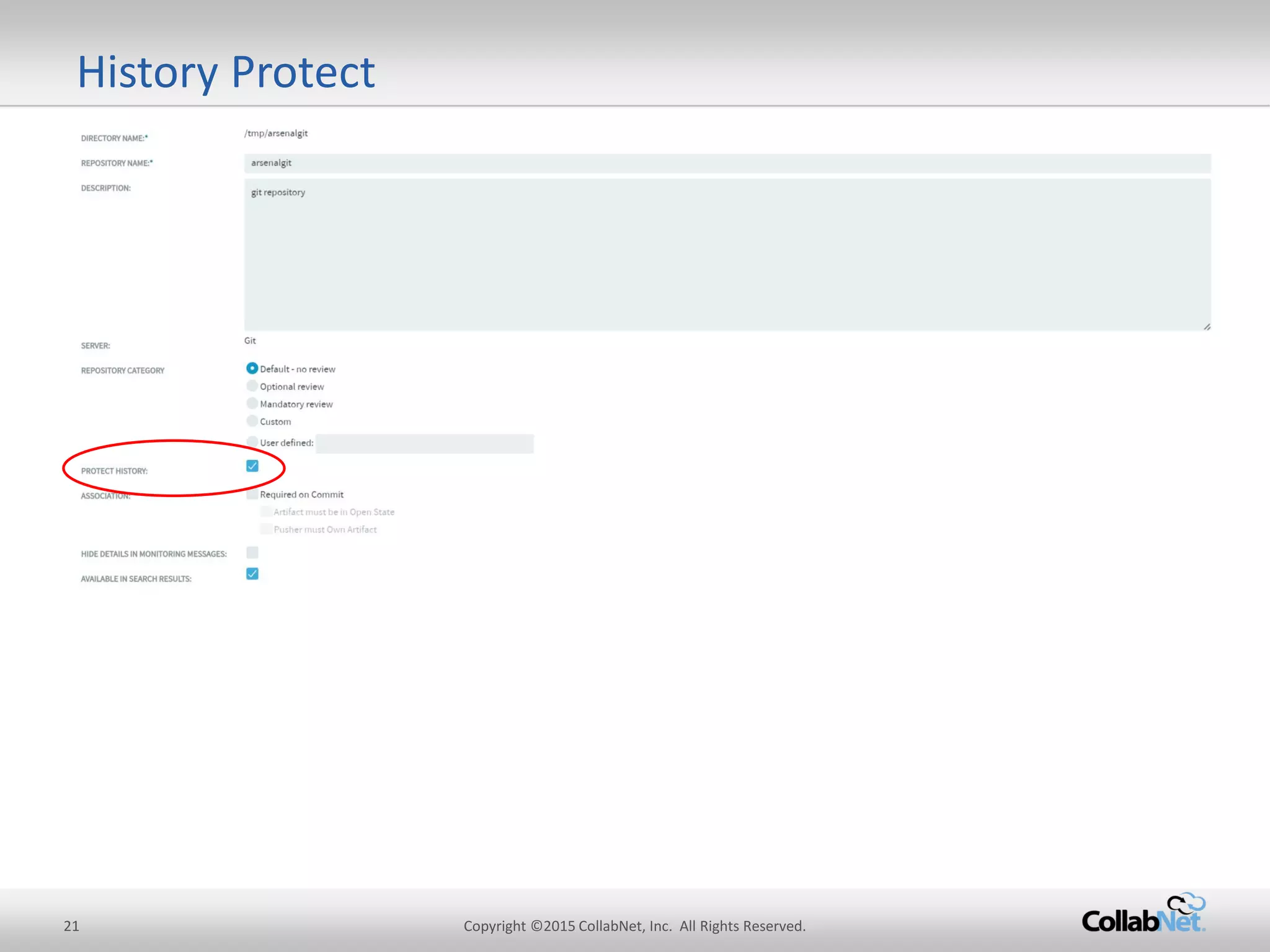Choose Mandatory review category

252,403
